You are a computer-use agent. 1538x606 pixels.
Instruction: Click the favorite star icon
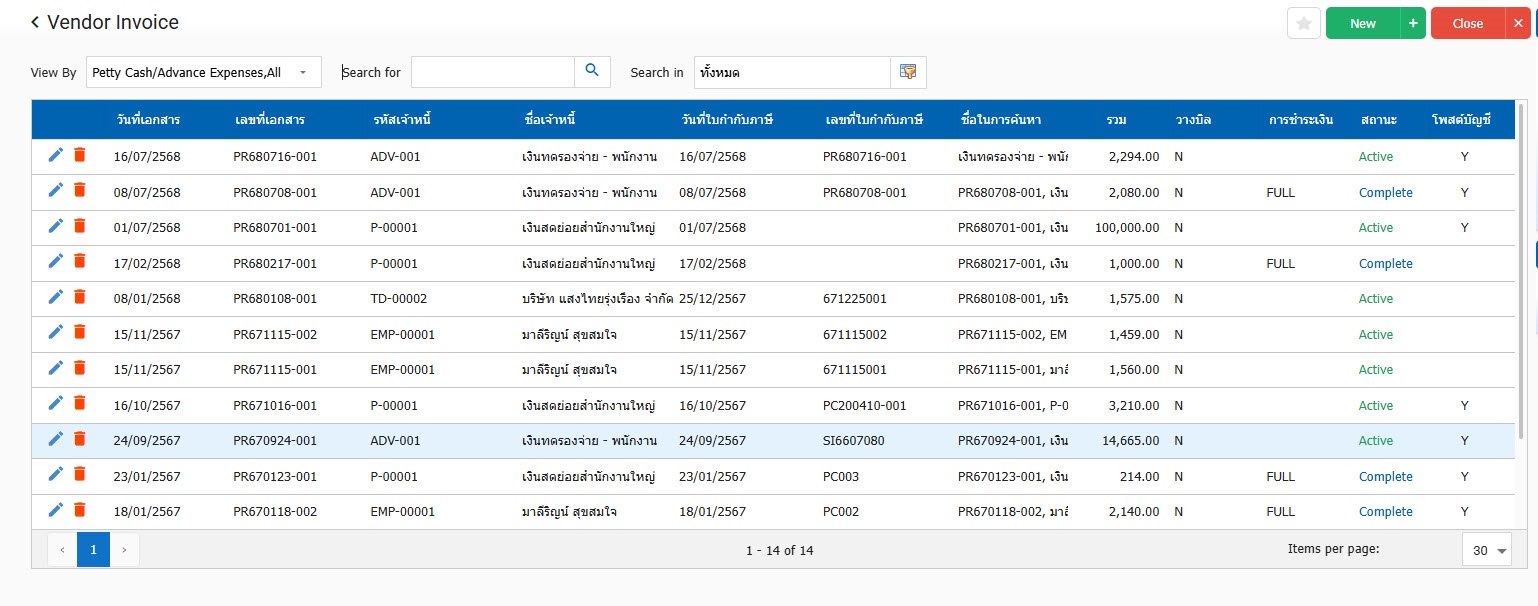1303,23
